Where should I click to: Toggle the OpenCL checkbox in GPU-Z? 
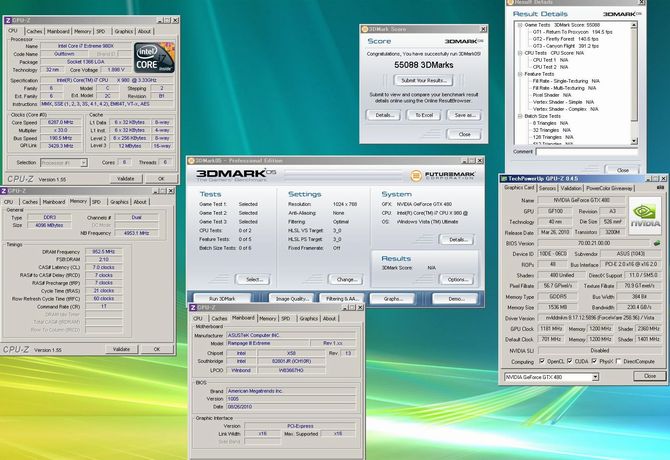(x=542, y=361)
